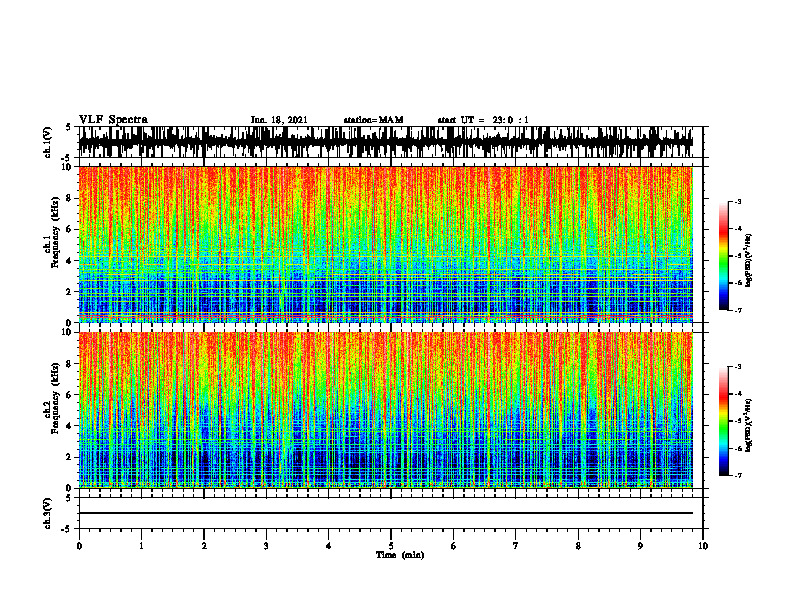
Task: Click the '-3' label on the ch.2 color bar
Action: pos(738,367)
